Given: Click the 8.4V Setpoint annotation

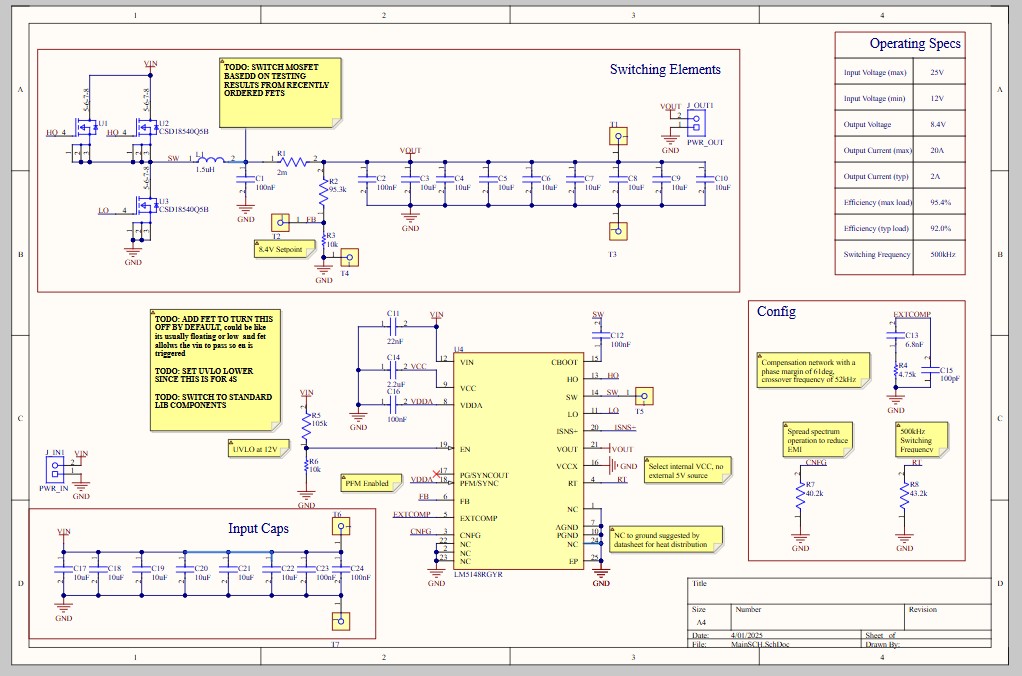Looking at the screenshot, I should [283, 248].
